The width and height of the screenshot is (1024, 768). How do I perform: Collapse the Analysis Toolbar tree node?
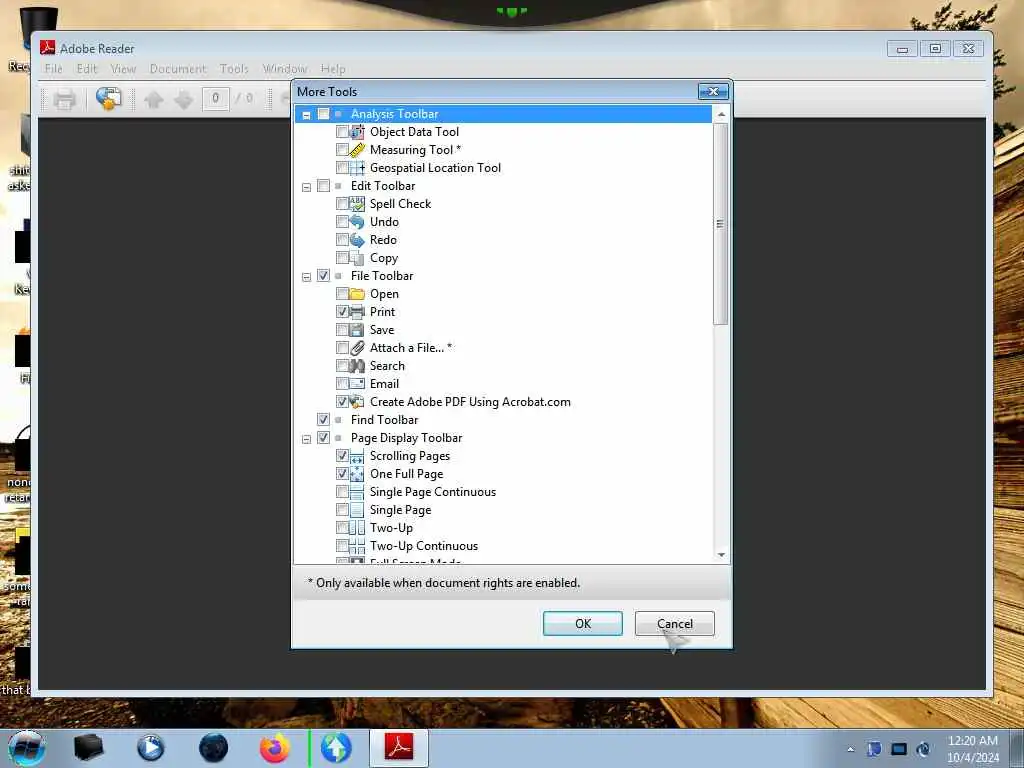point(306,115)
